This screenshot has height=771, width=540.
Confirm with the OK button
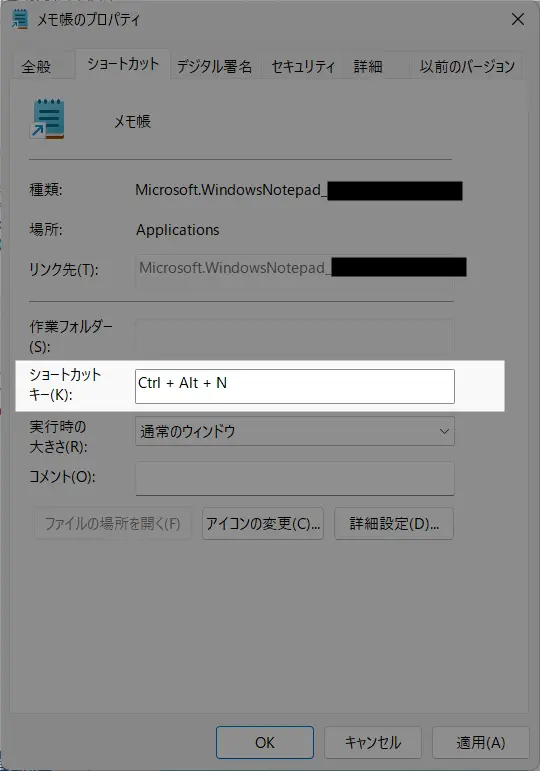265,742
